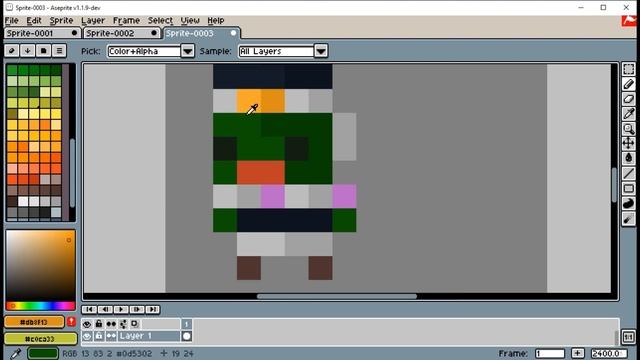Expand the Pick dropdown arrow

coord(188,51)
